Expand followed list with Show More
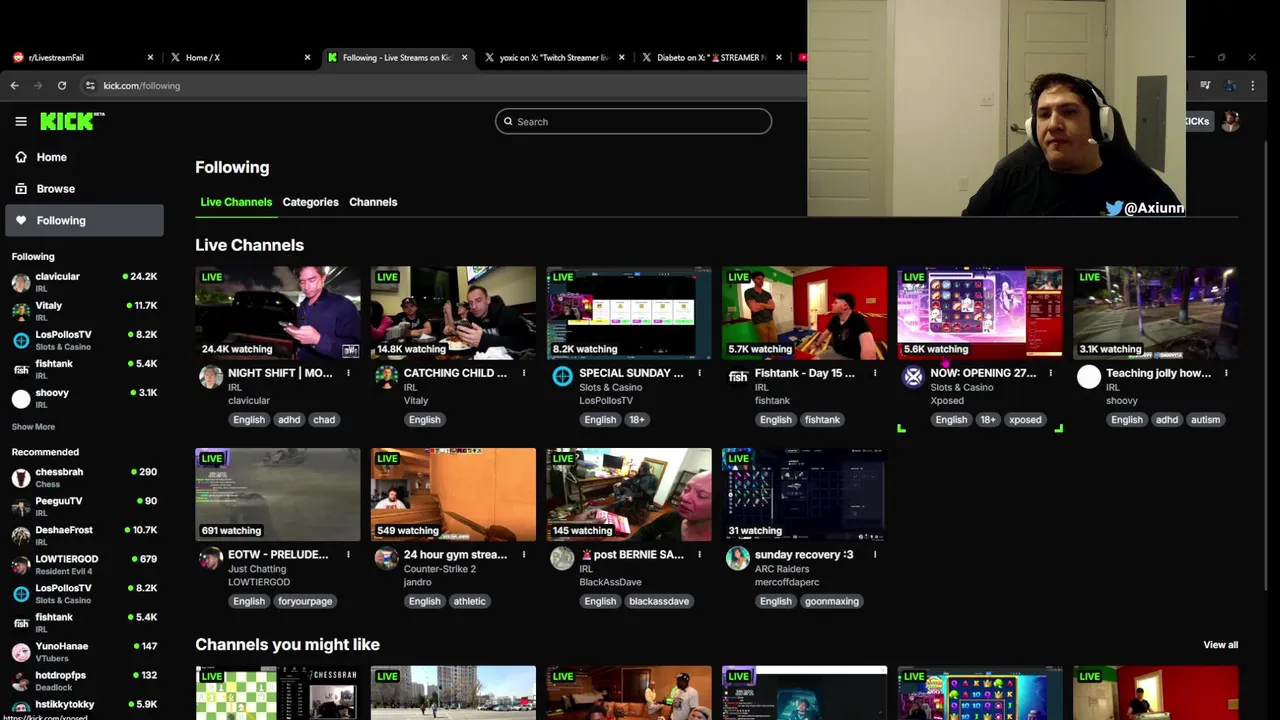This screenshot has height=720, width=1280. tap(33, 427)
